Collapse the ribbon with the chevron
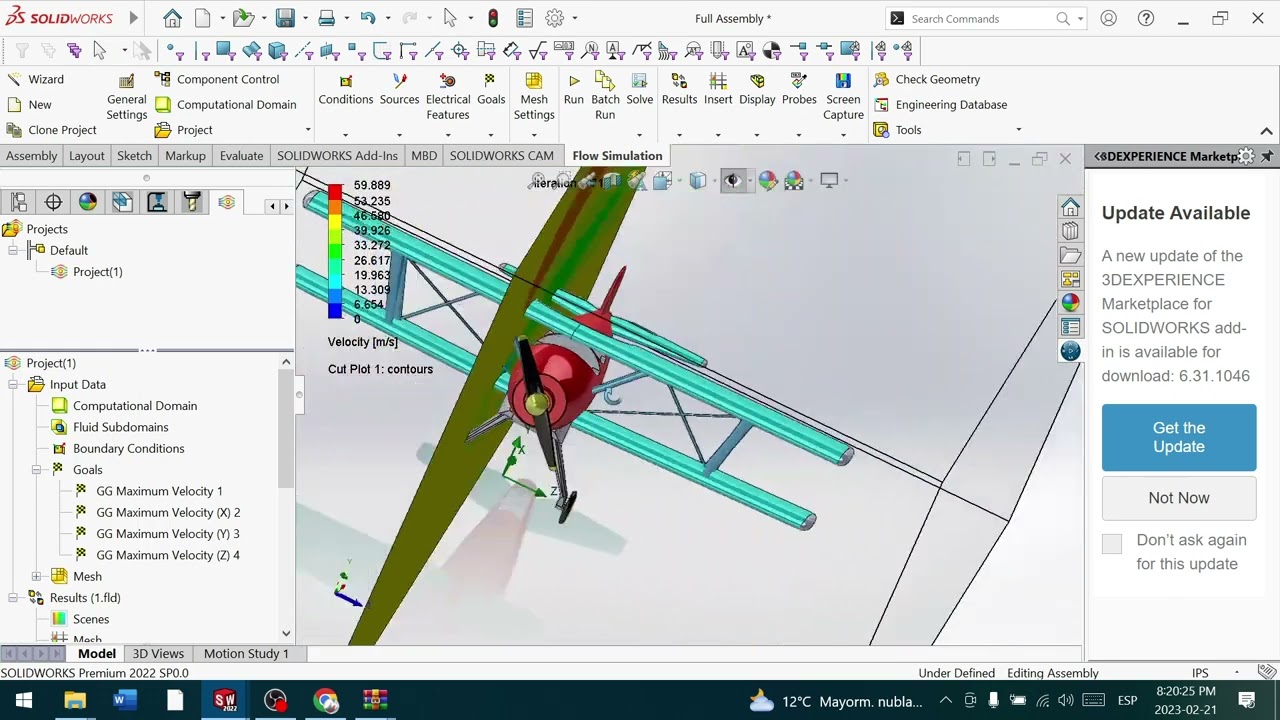The height and width of the screenshot is (720, 1280). click(1266, 131)
